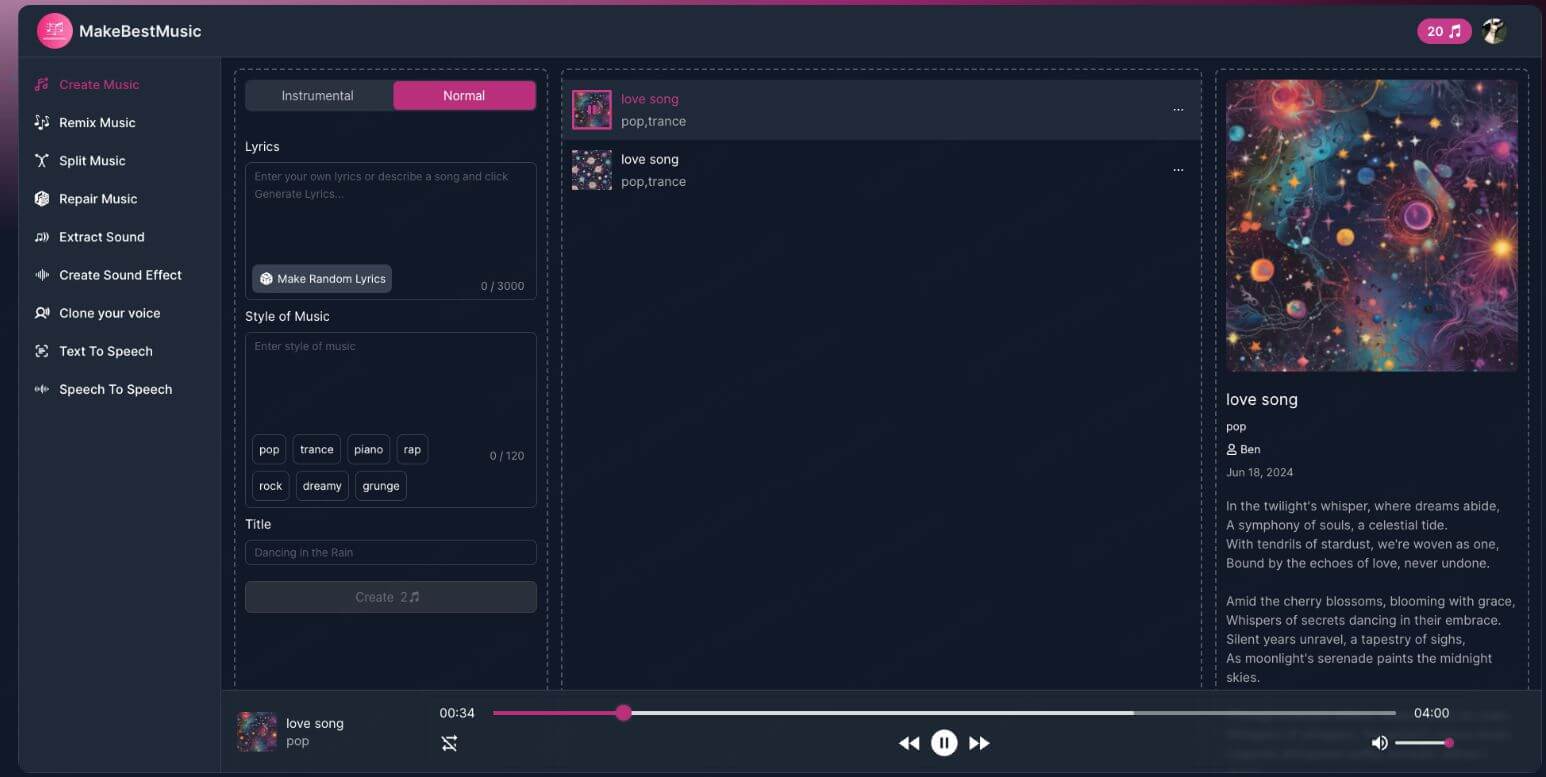Click the large galaxy cover artwork
1546x777 pixels.
click(x=1372, y=226)
